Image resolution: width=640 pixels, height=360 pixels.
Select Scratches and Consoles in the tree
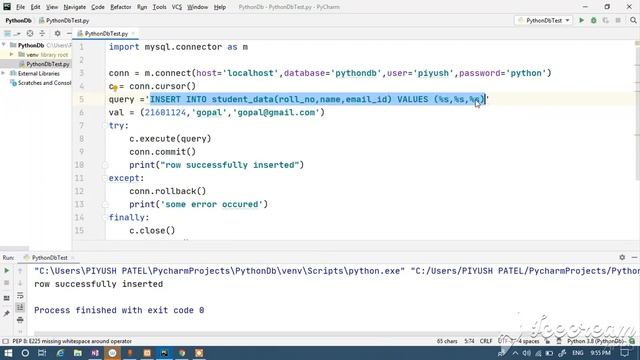[44, 83]
